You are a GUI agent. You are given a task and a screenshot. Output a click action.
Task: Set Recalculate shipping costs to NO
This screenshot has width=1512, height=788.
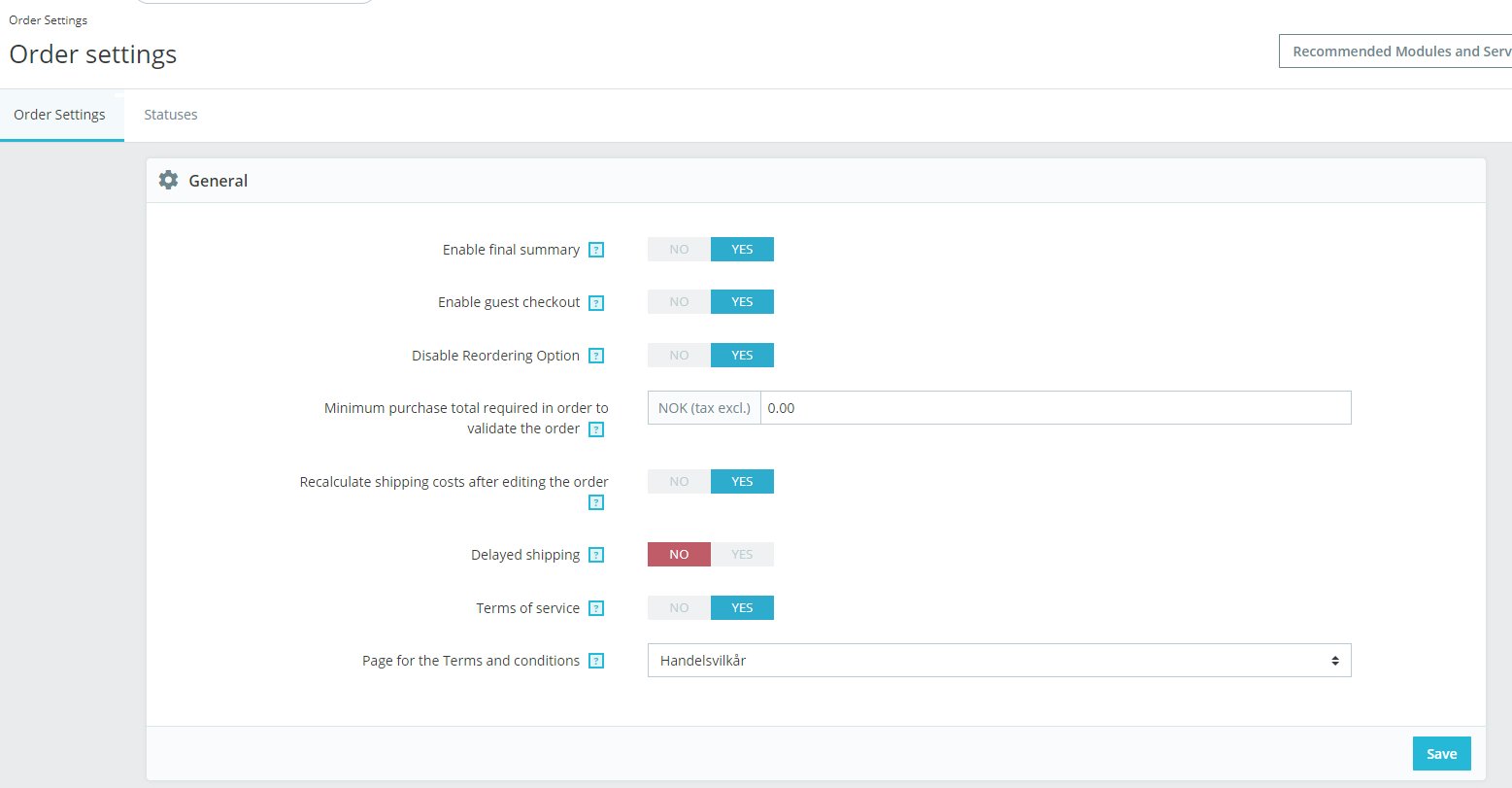679,482
